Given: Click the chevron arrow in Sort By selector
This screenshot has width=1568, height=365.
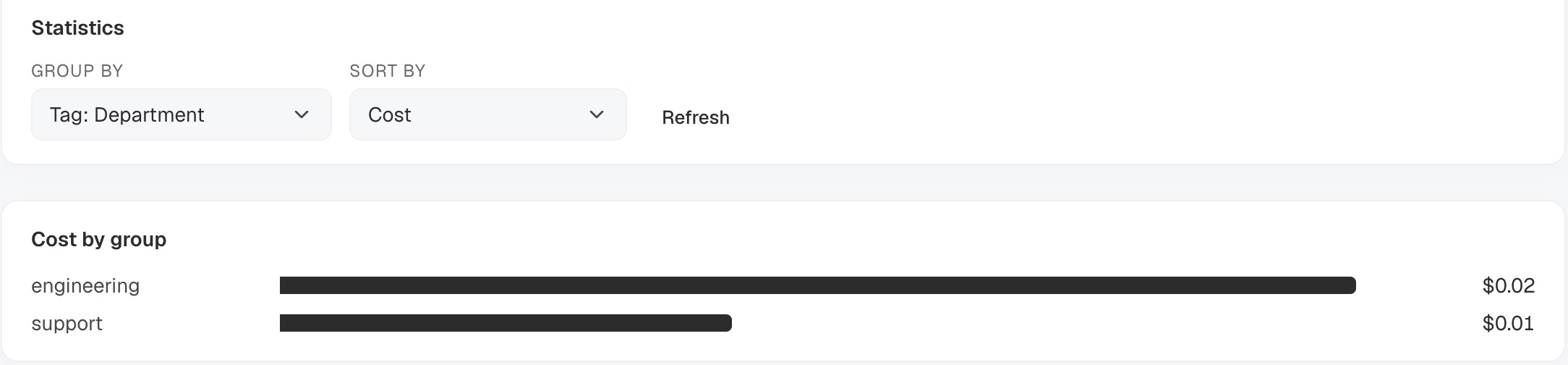Looking at the screenshot, I should tap(597, 114).
